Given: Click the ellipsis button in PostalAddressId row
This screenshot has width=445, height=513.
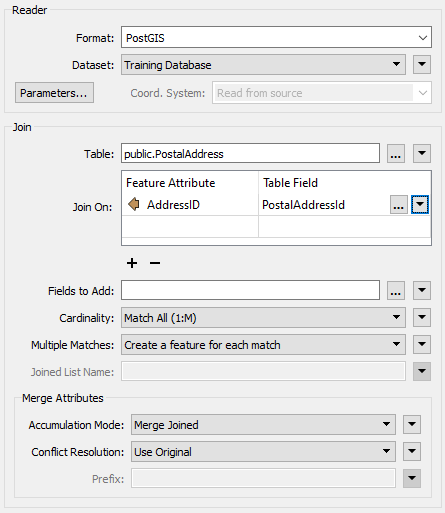Looking at the screenshot, I should click(x=399, y=205).
